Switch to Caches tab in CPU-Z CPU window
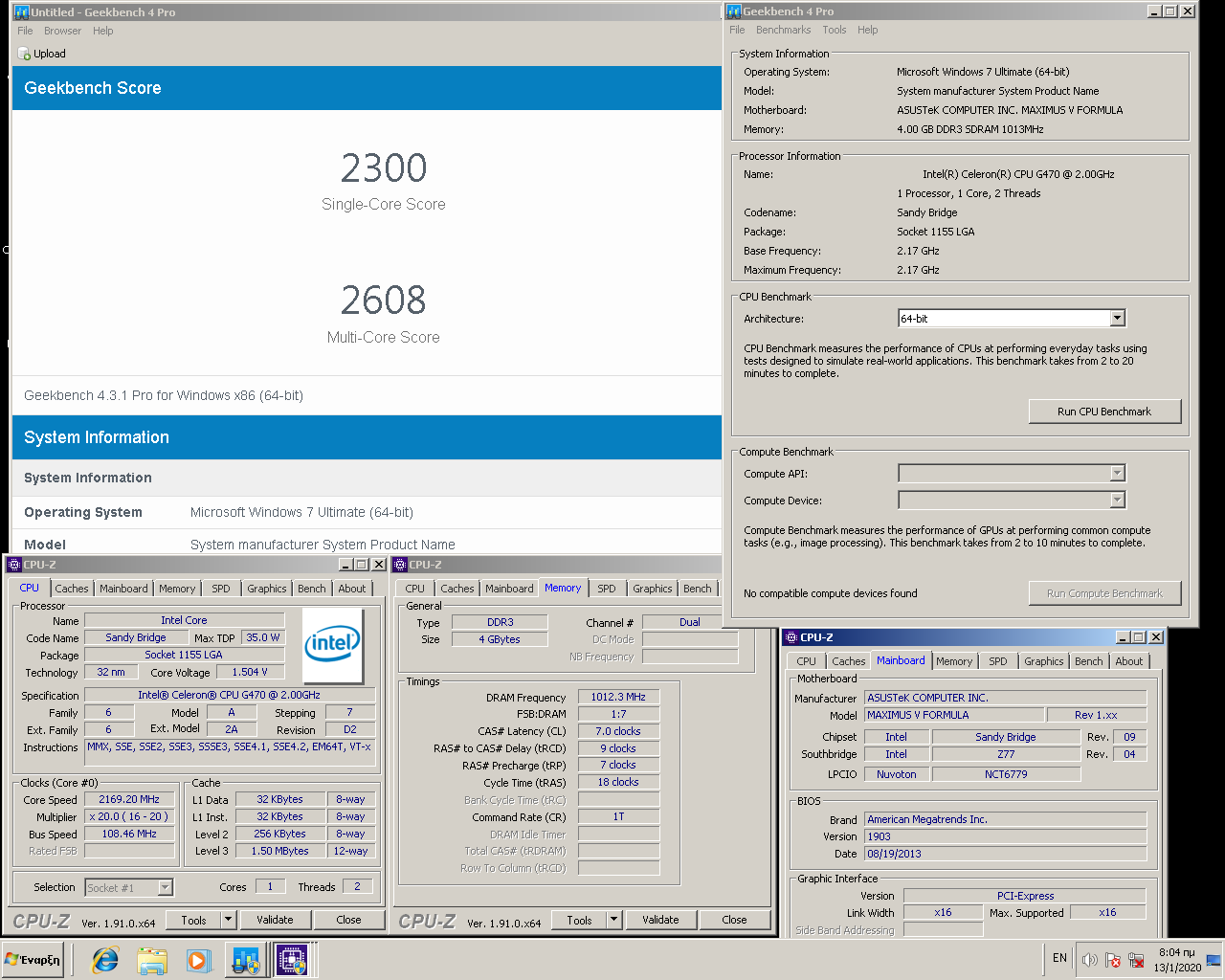Image resolution: width=1225 pixels, height=980 pixels. (x=72, y=589)
